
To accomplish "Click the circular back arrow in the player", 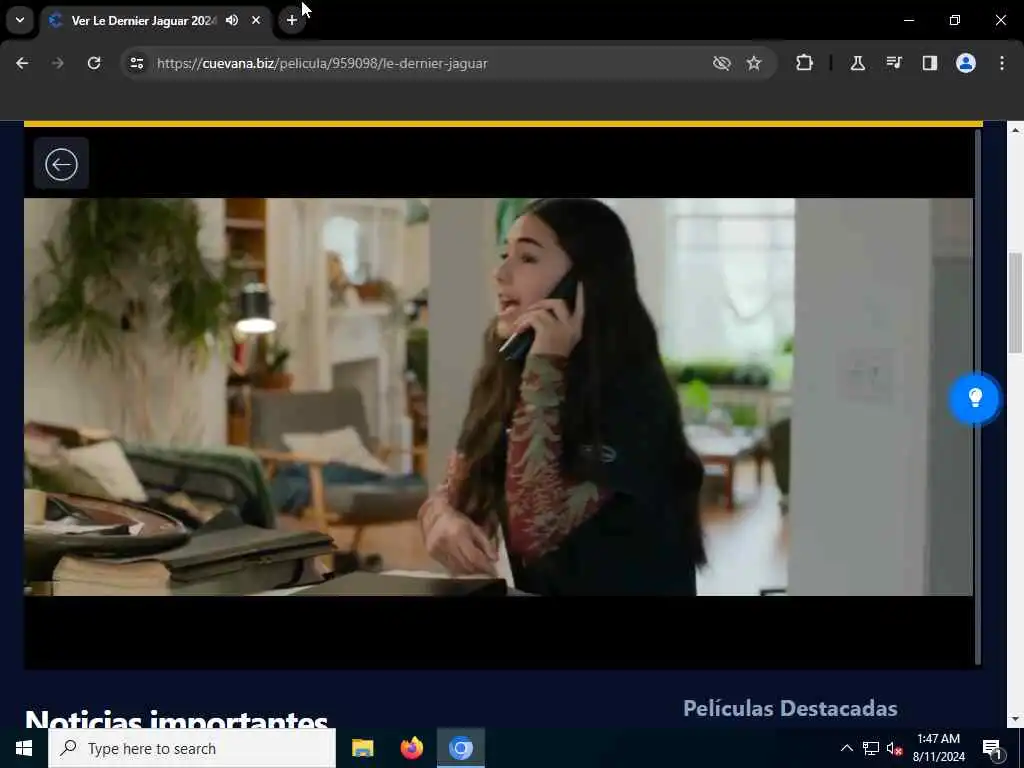I will click(x=61, y=164).
